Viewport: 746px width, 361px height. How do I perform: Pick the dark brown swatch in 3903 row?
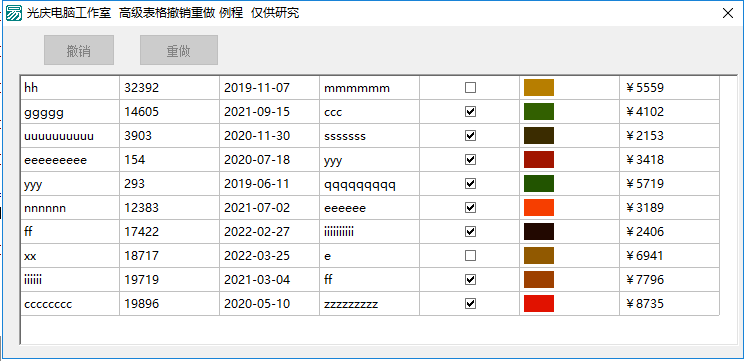point(539,136)
